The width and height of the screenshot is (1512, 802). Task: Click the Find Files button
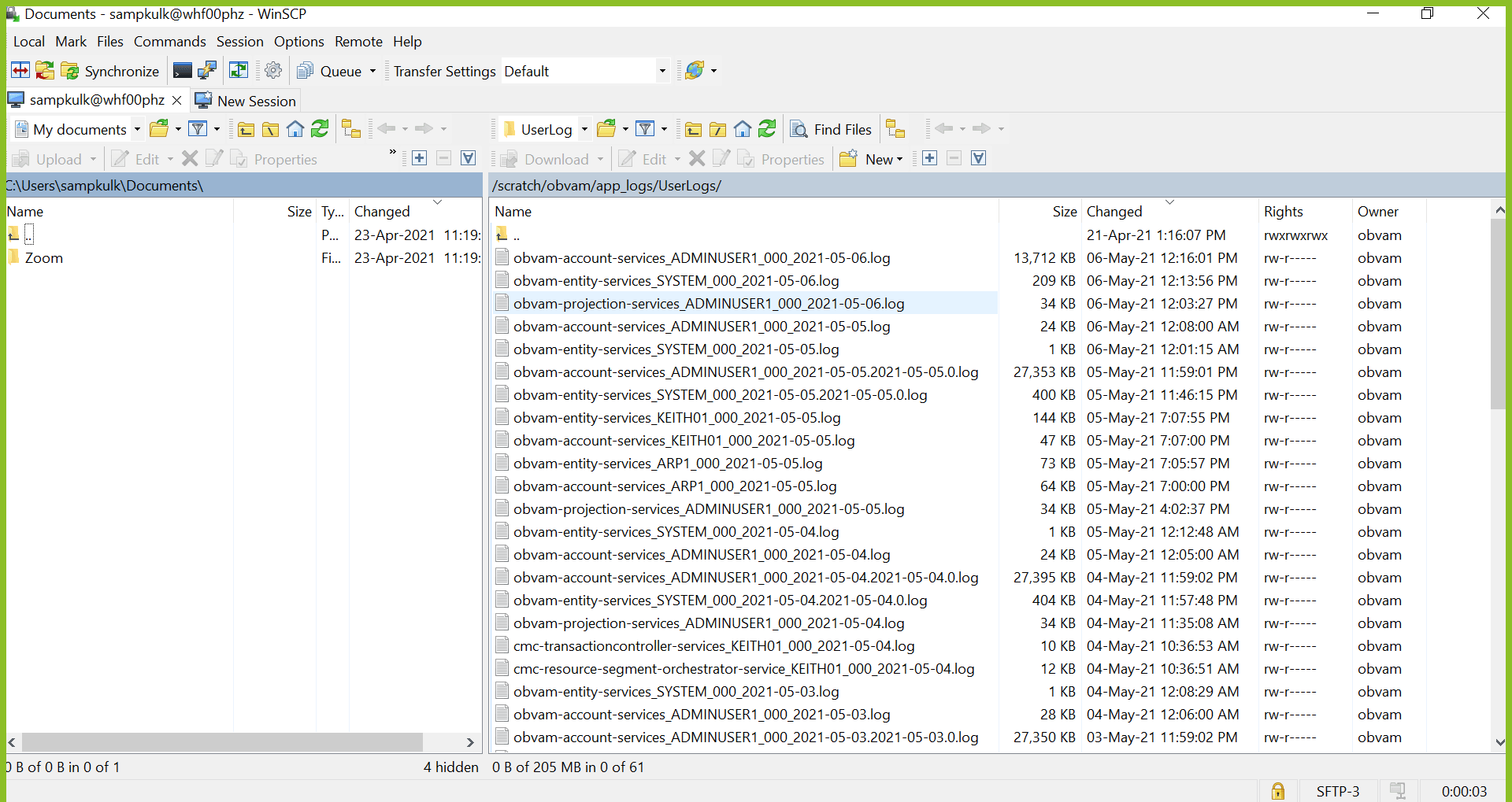tap(832, 129)
